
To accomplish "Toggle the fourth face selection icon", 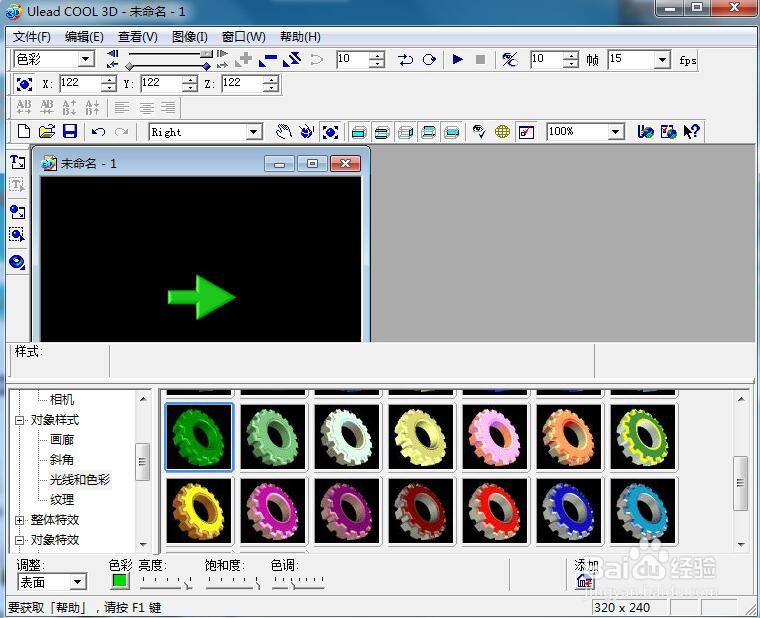I will [x=428, y=132].
